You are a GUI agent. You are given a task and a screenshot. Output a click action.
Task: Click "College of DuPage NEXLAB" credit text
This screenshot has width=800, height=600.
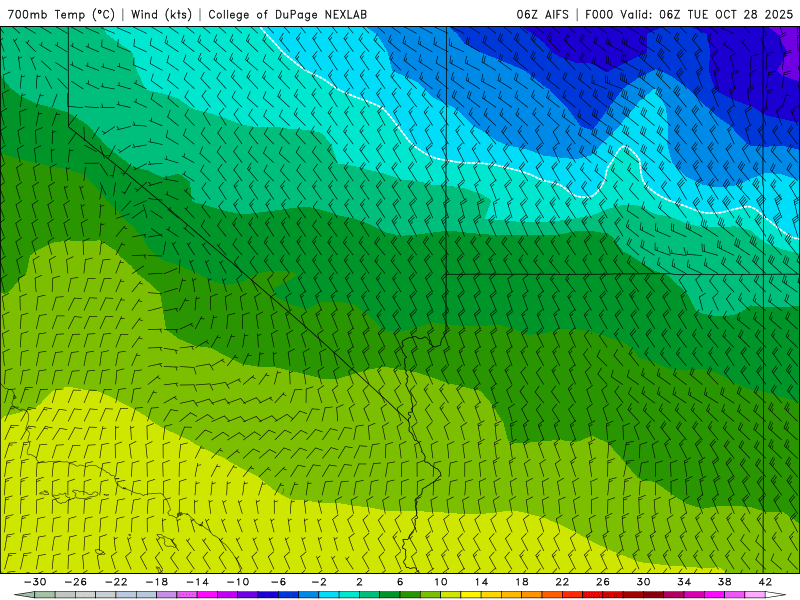287,14
